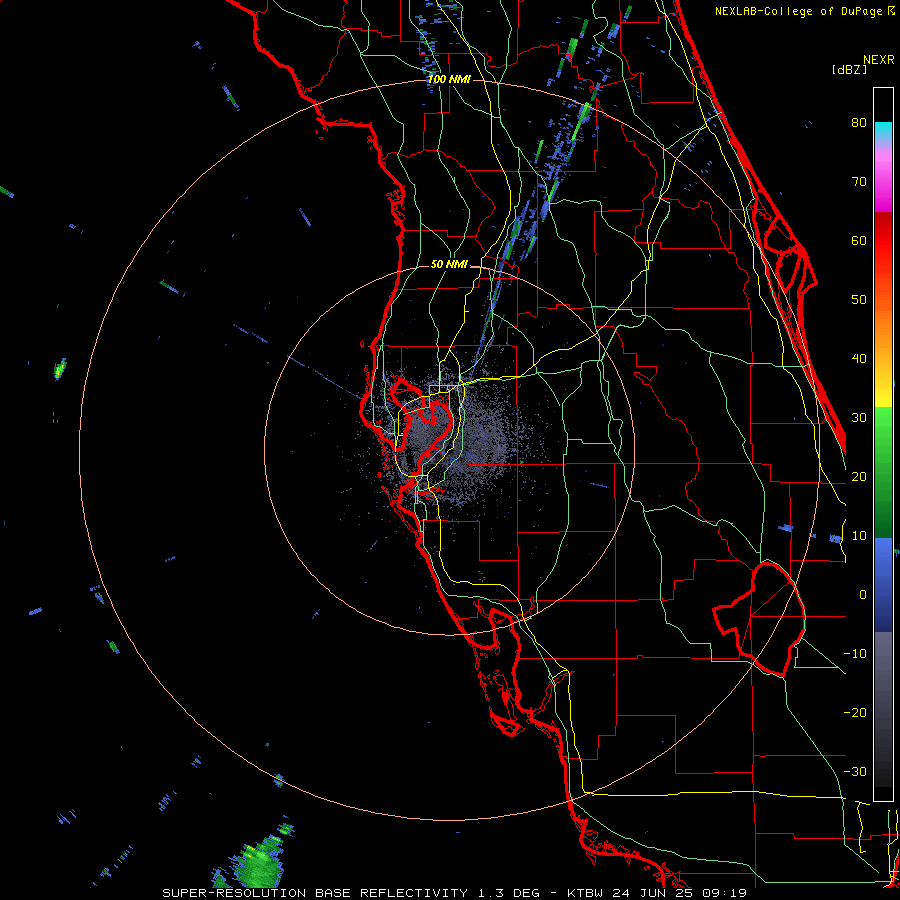Screen dimensions: 900x900
Task: Click the 30 value on the dBZ scale
Action: pyautogui.click(x=859, y=418)
